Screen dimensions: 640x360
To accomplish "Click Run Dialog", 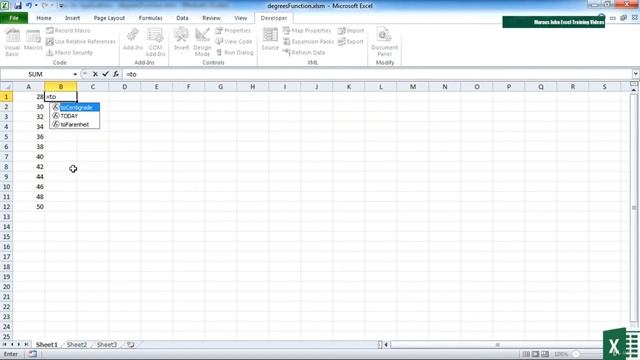I will (234, 53).
